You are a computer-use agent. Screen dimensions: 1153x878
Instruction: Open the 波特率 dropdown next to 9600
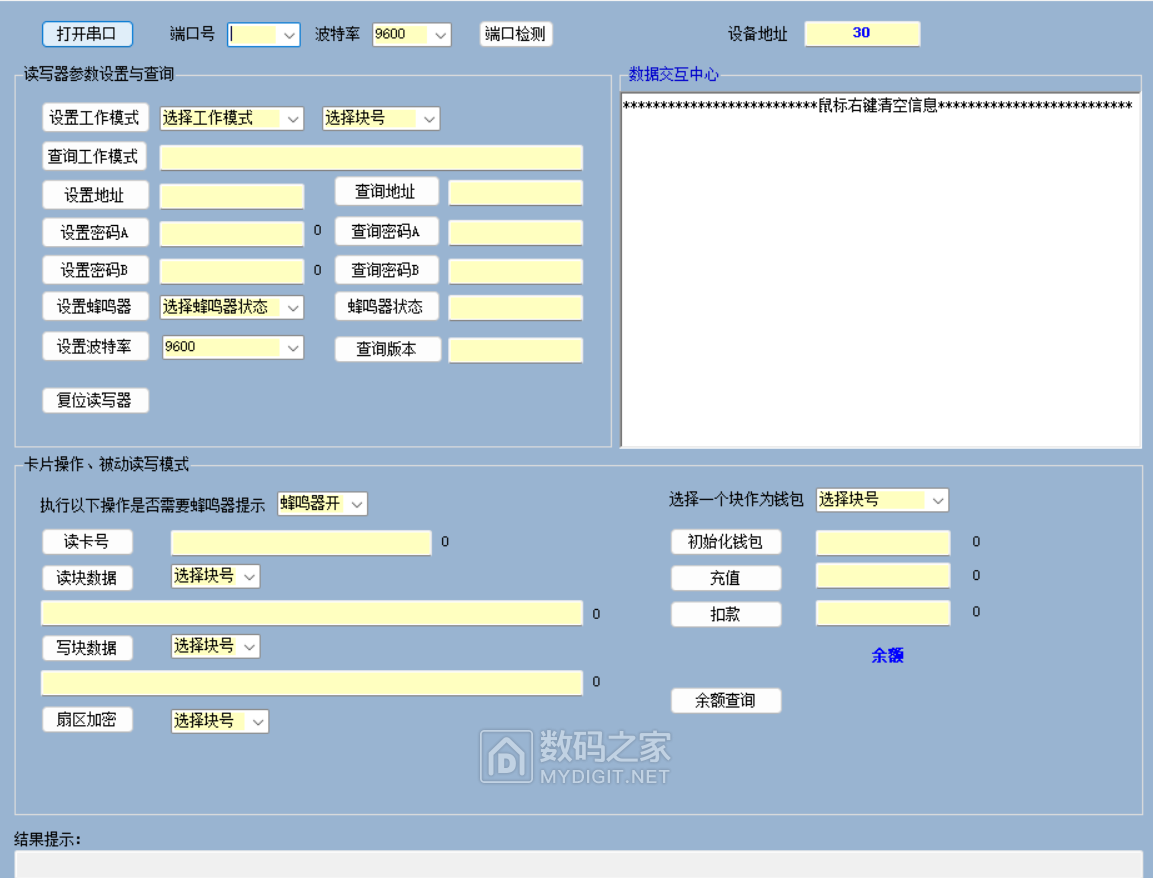click(x=443, y=33)
